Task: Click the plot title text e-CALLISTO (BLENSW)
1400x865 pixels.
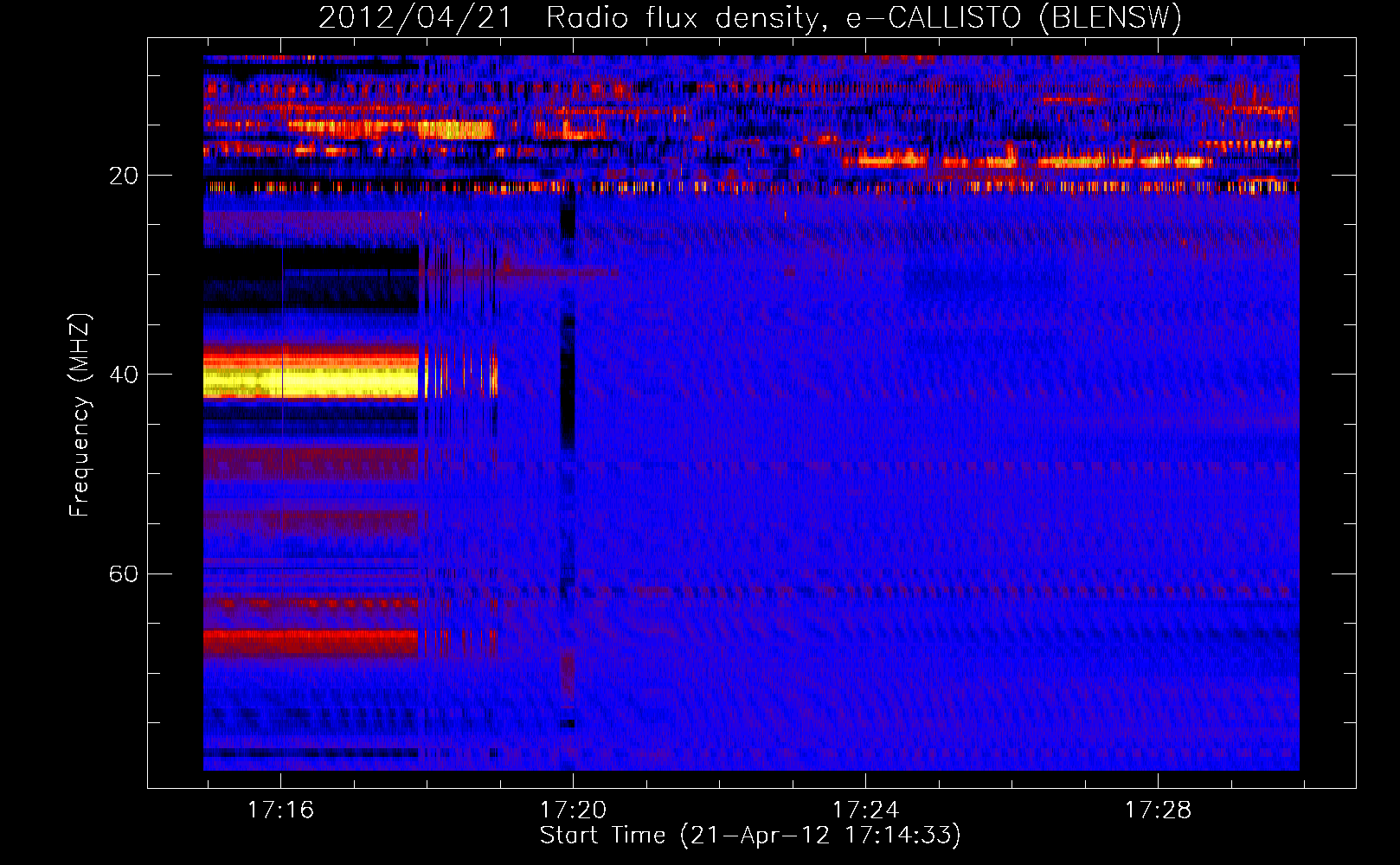Action: pyautogui.click(x=1013, y=17)
